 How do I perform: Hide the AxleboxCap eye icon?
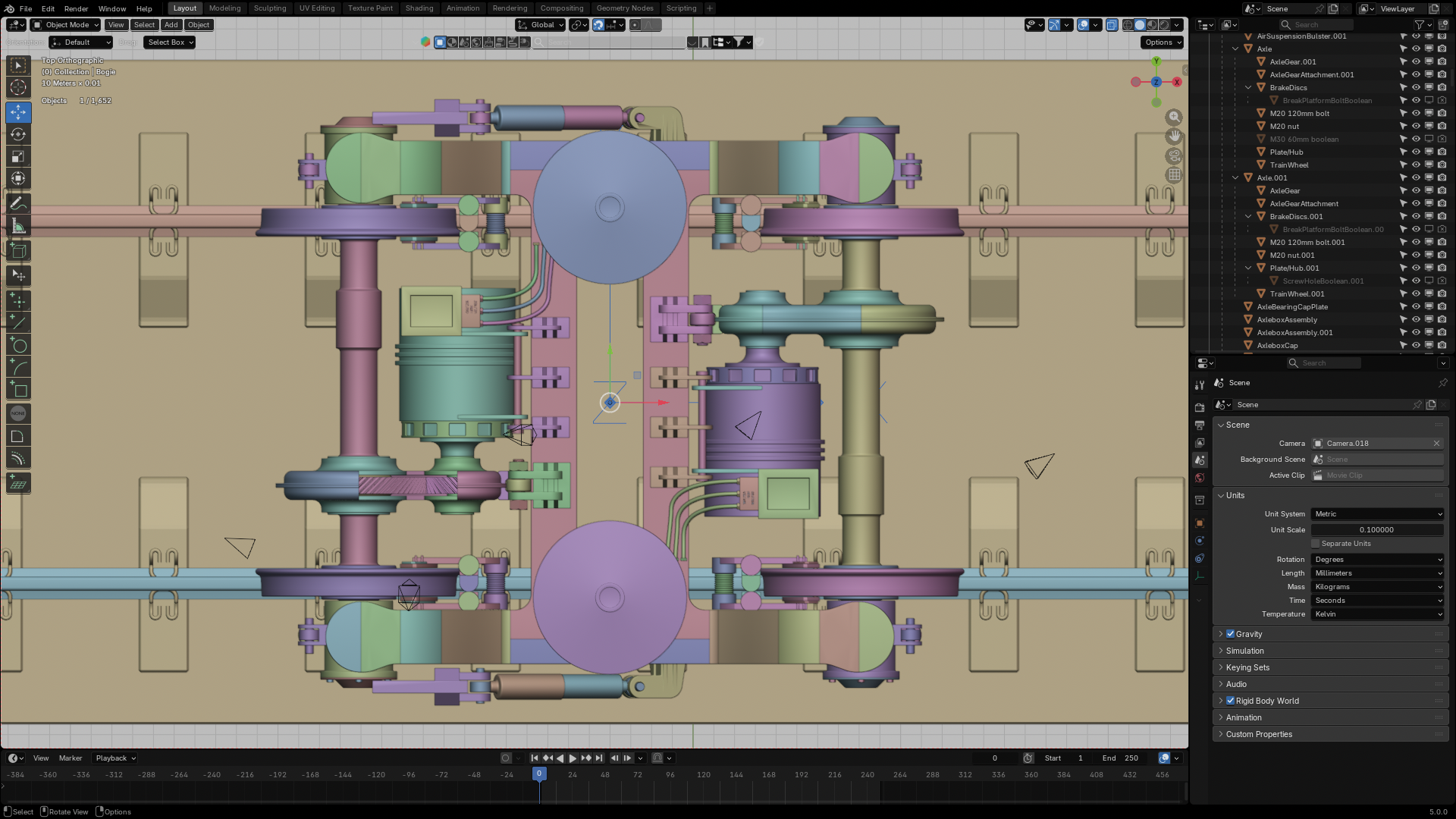[1416, 346]
